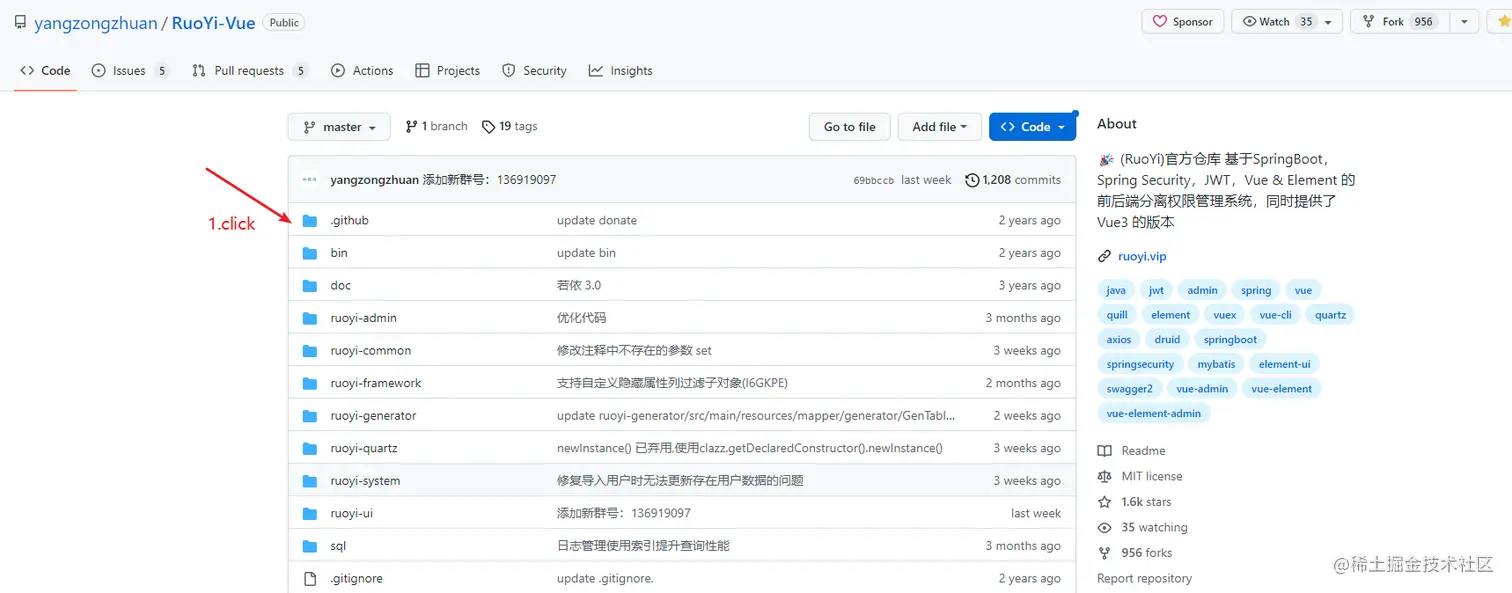Click the star icon beside 1.6k stars

1104,502
